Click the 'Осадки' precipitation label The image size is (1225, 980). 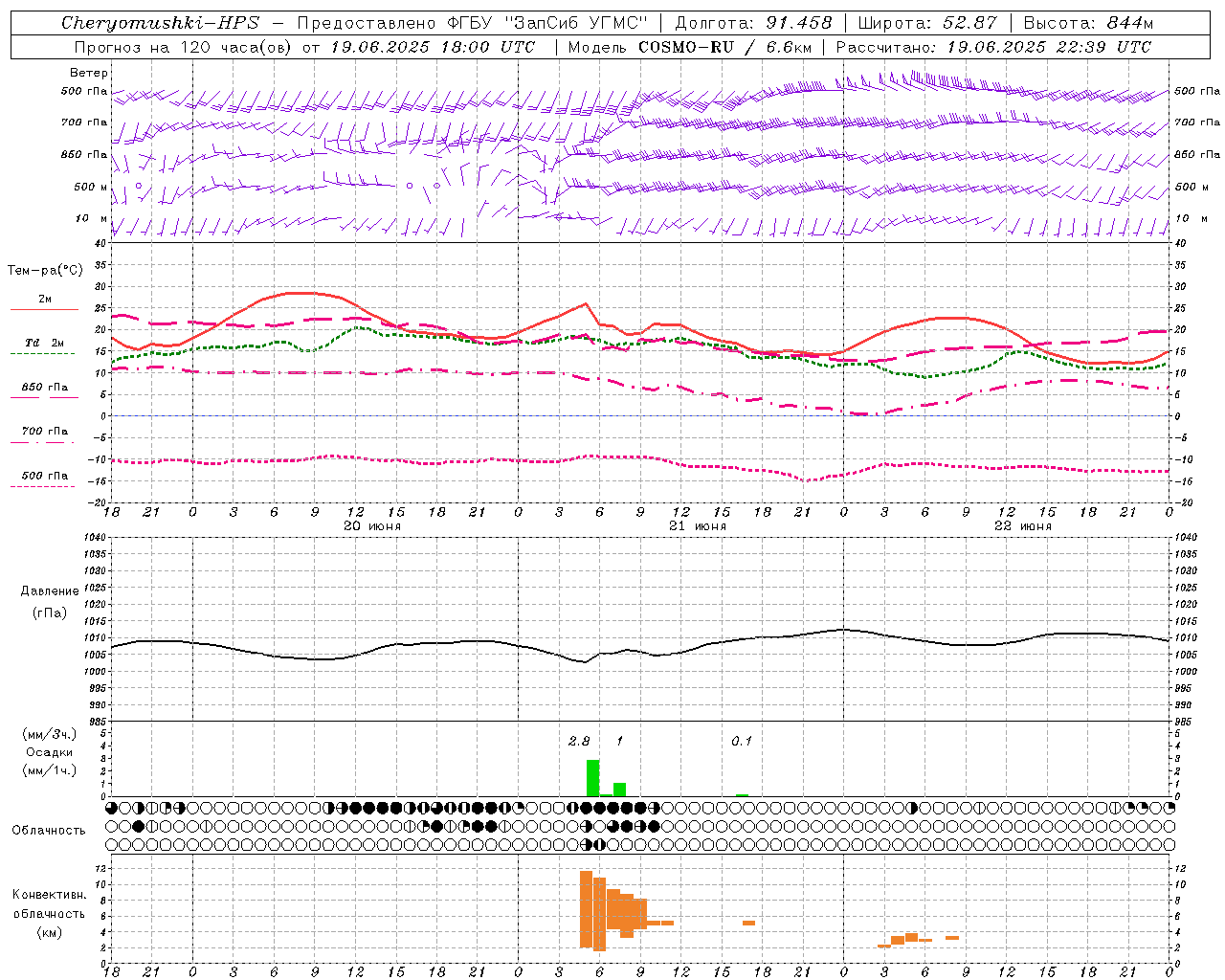(x=50, y=752)
